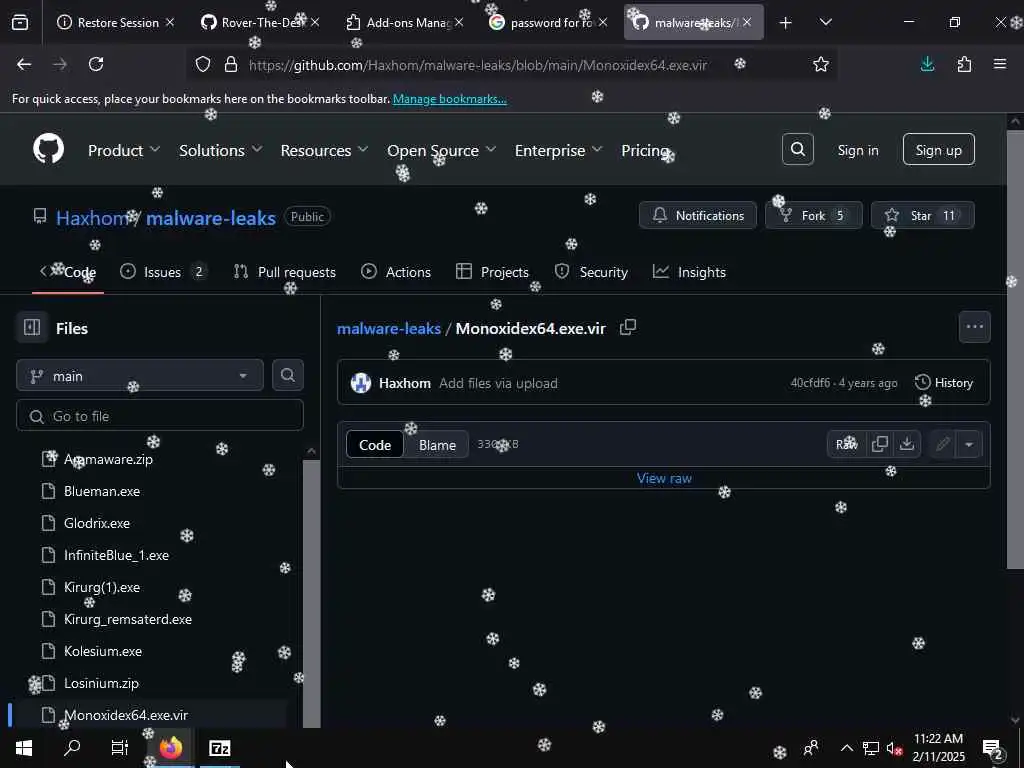Open the Projects tab
Viewport: 1024px width, 768px height.
click(x=492, y=272)
